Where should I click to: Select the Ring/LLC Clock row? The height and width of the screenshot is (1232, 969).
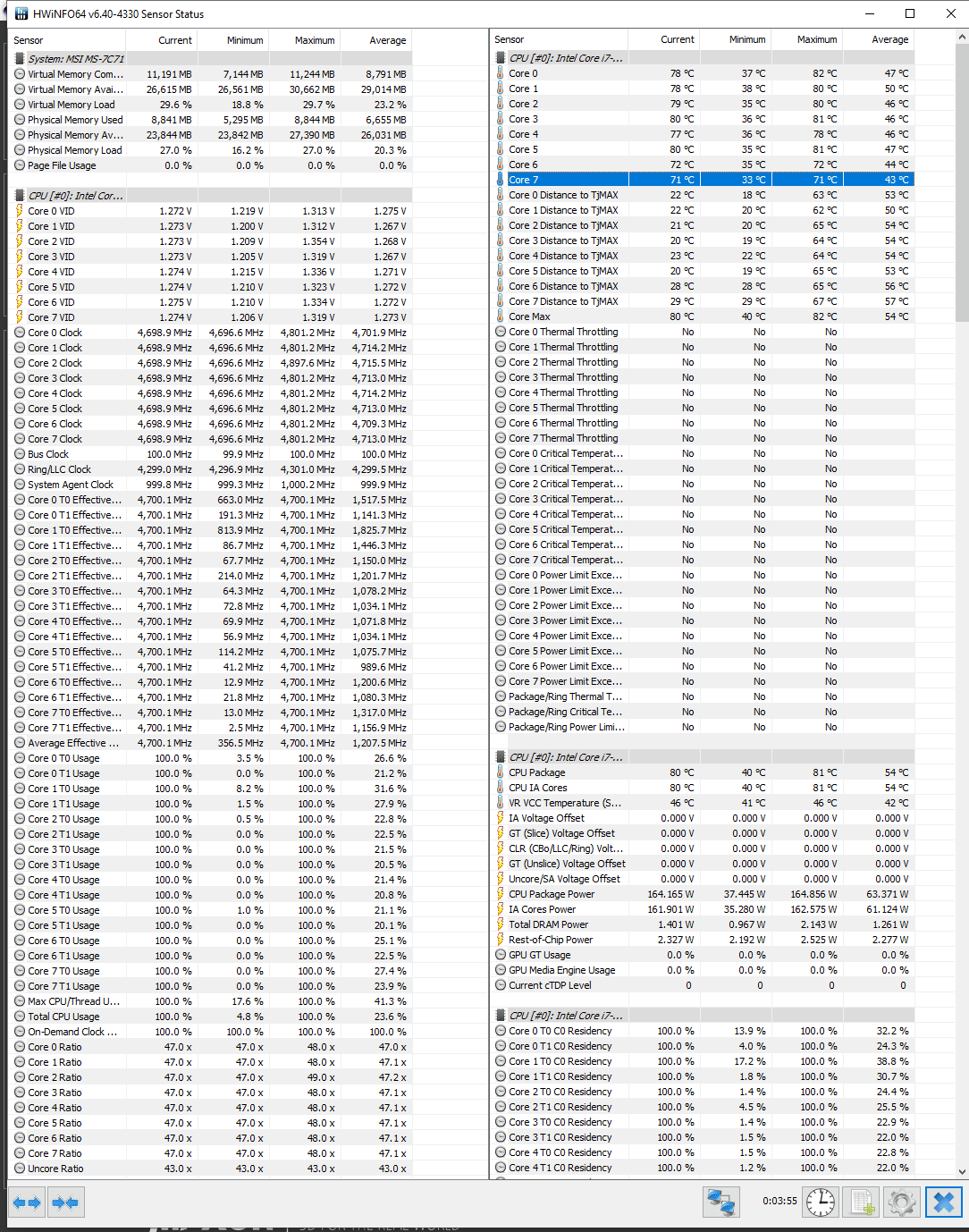pos(211,469)
